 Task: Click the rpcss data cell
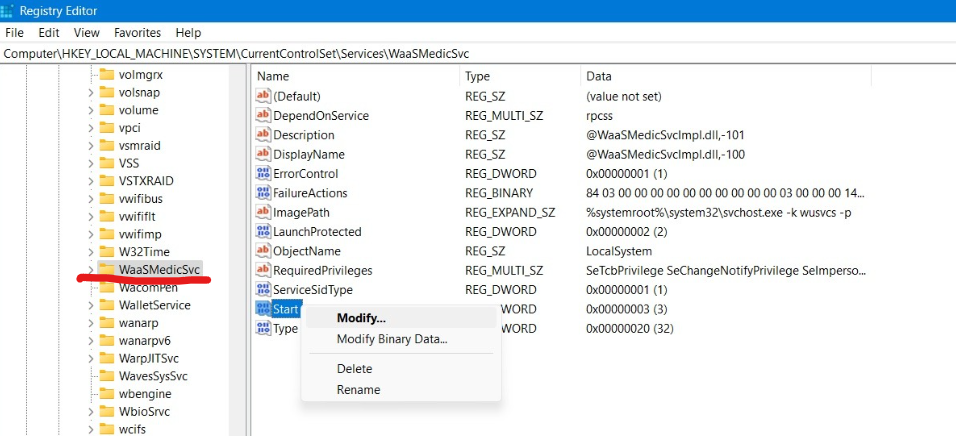(x=599, y=116)
